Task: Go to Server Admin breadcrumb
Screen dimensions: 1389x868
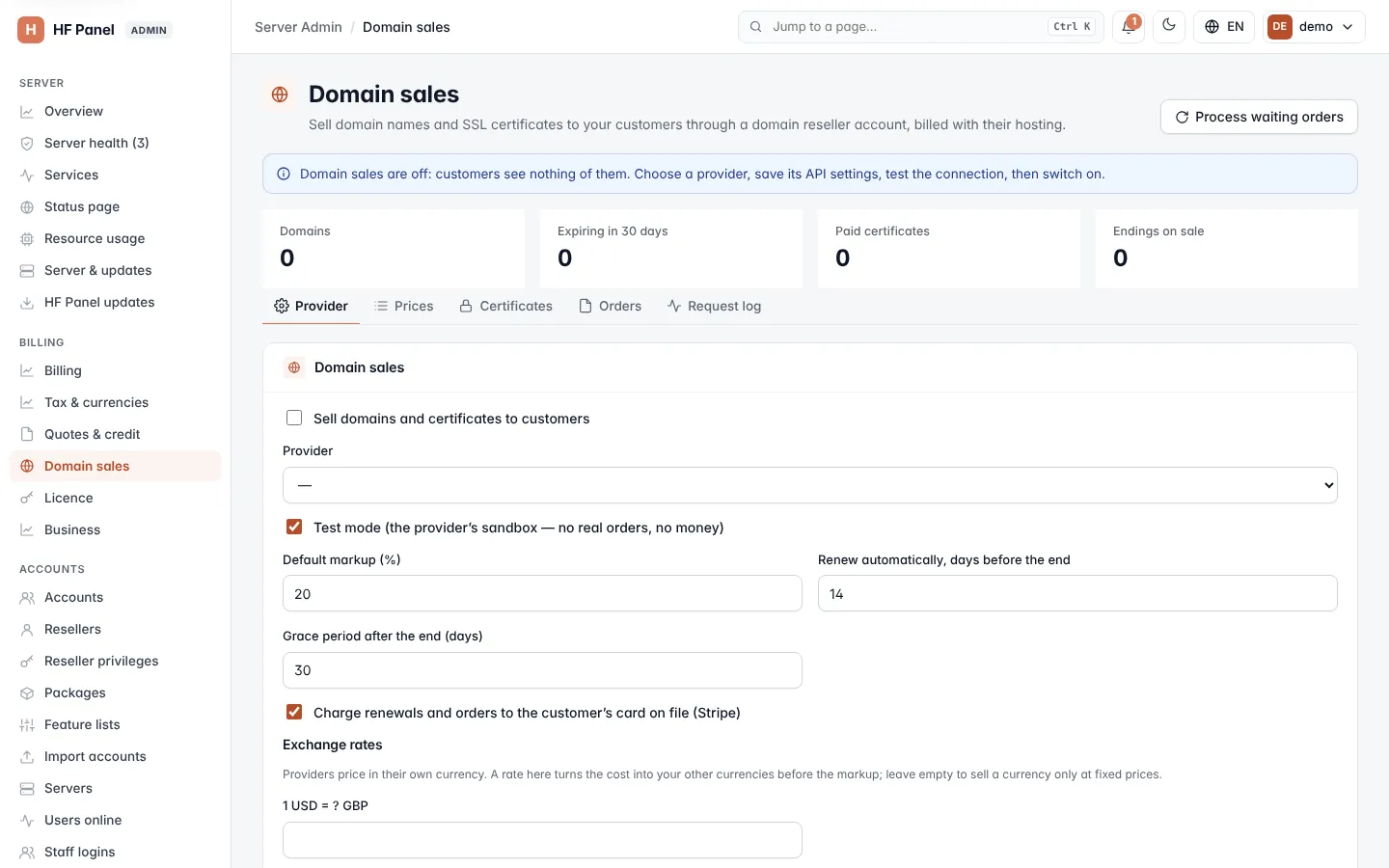Action: [298, 27]
